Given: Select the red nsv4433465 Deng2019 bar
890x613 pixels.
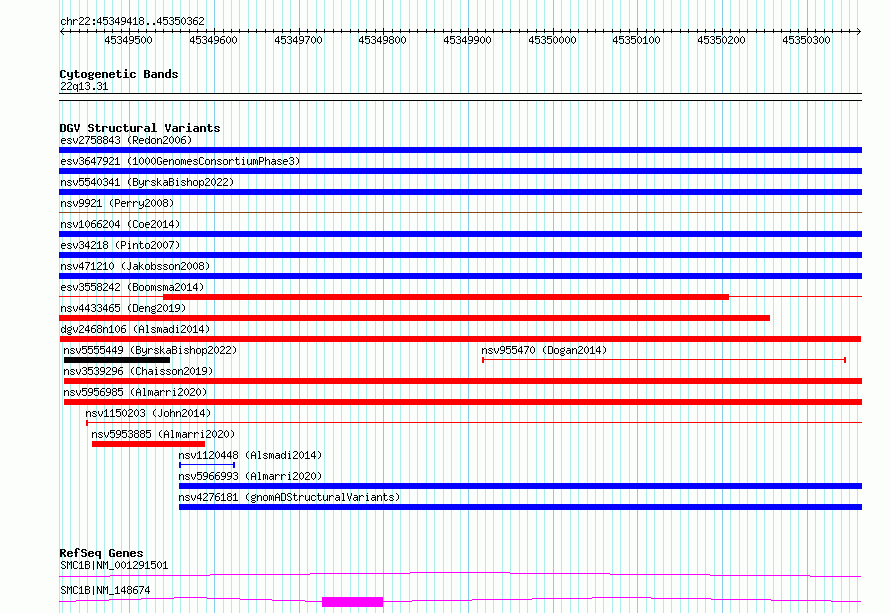Looking at the screenshot, I should click(414, 318).
